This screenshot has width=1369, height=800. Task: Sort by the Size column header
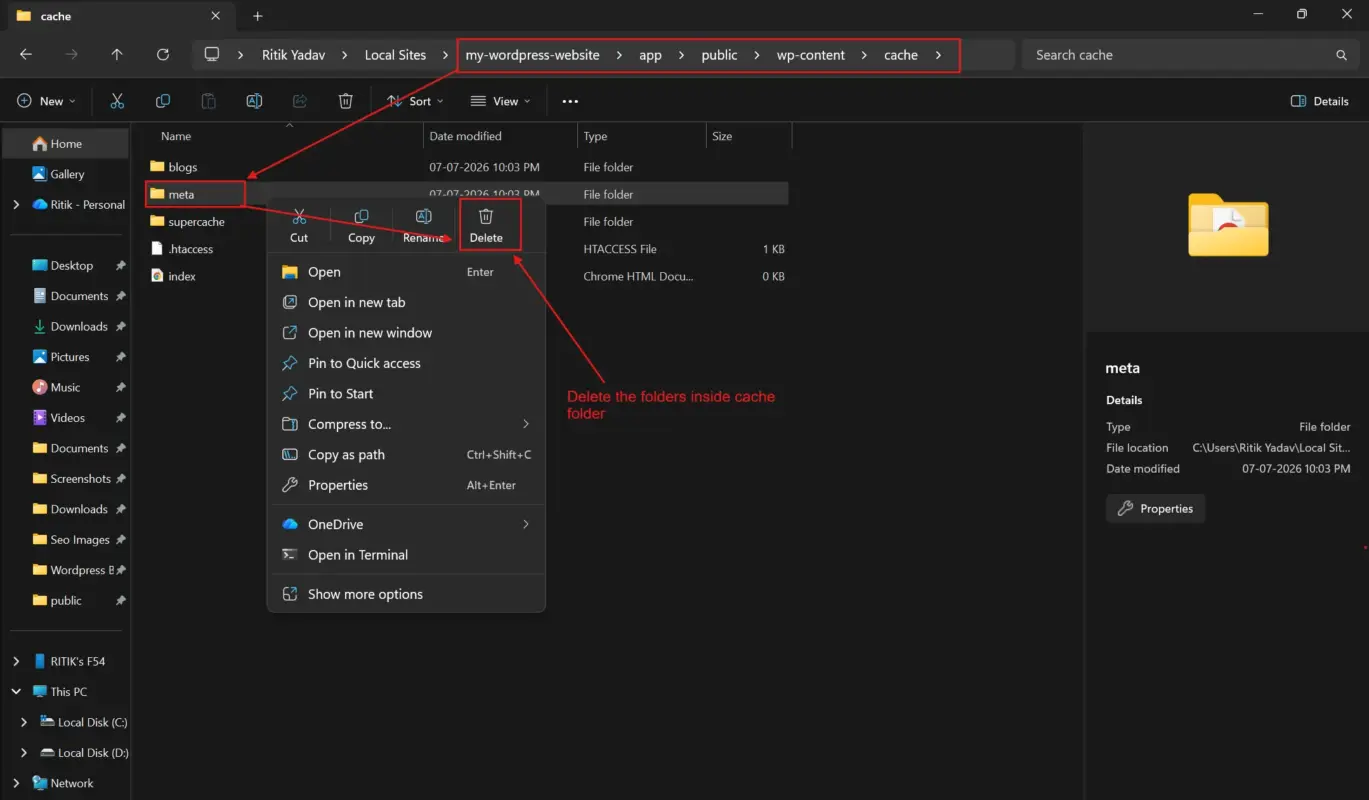coord(722,136)
